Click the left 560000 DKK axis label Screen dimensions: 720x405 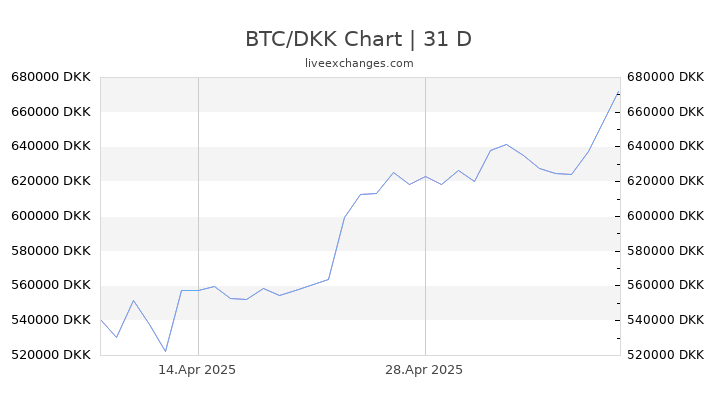pyautogui.click(x=51, y=285)
